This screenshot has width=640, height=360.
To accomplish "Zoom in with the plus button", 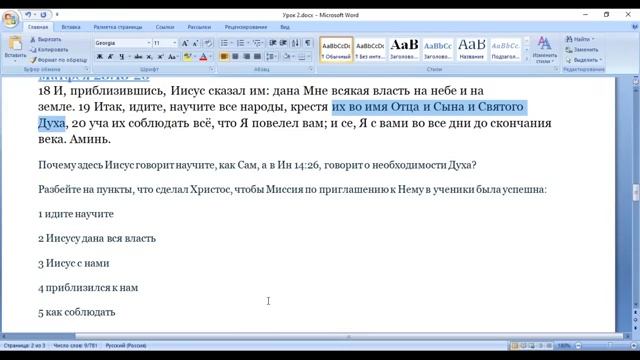I will point(634,346).
